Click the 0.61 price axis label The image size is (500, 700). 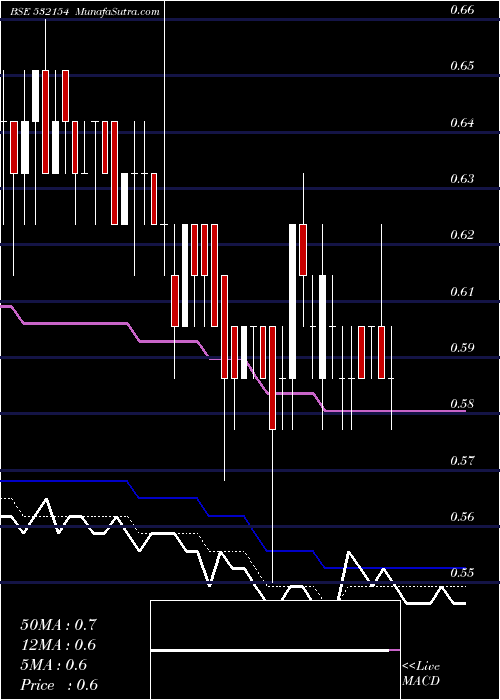pyautogui.click(x=462, y=292)
